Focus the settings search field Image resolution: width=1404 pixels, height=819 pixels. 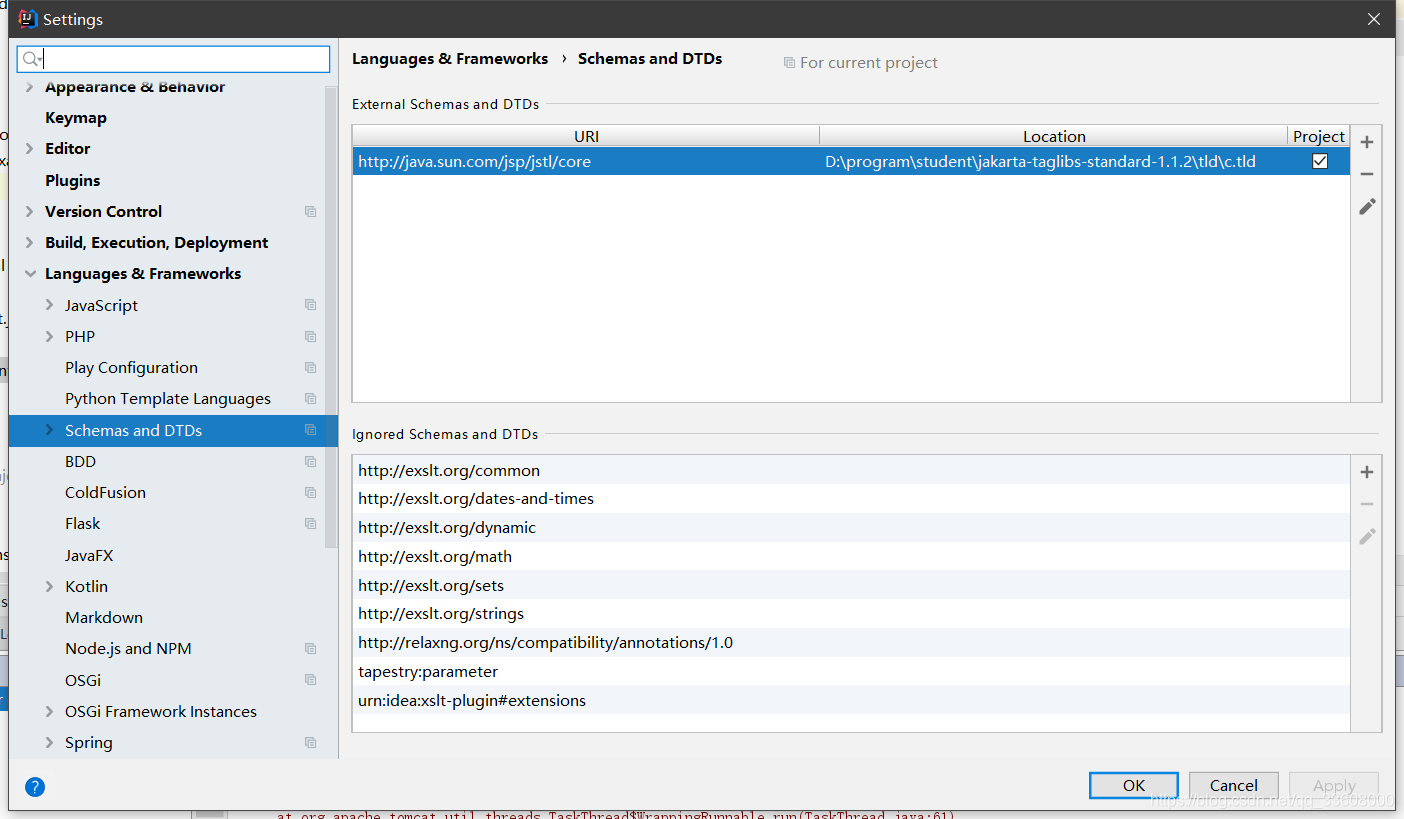173,59
